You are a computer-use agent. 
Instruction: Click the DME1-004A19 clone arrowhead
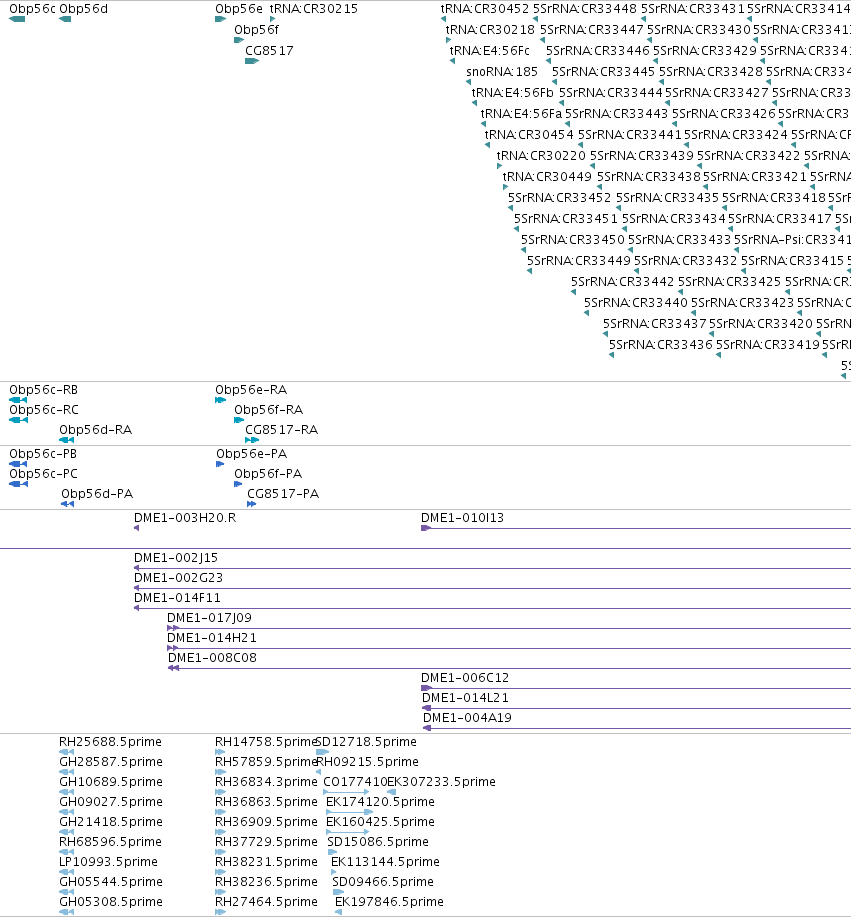tap(427, 728)
